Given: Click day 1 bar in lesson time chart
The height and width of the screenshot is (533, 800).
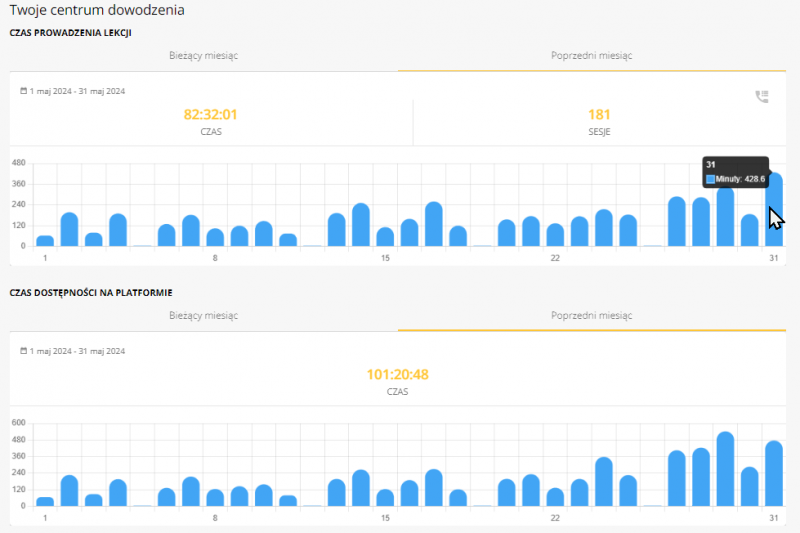Looking at the screenshot, I should [45, 240].
